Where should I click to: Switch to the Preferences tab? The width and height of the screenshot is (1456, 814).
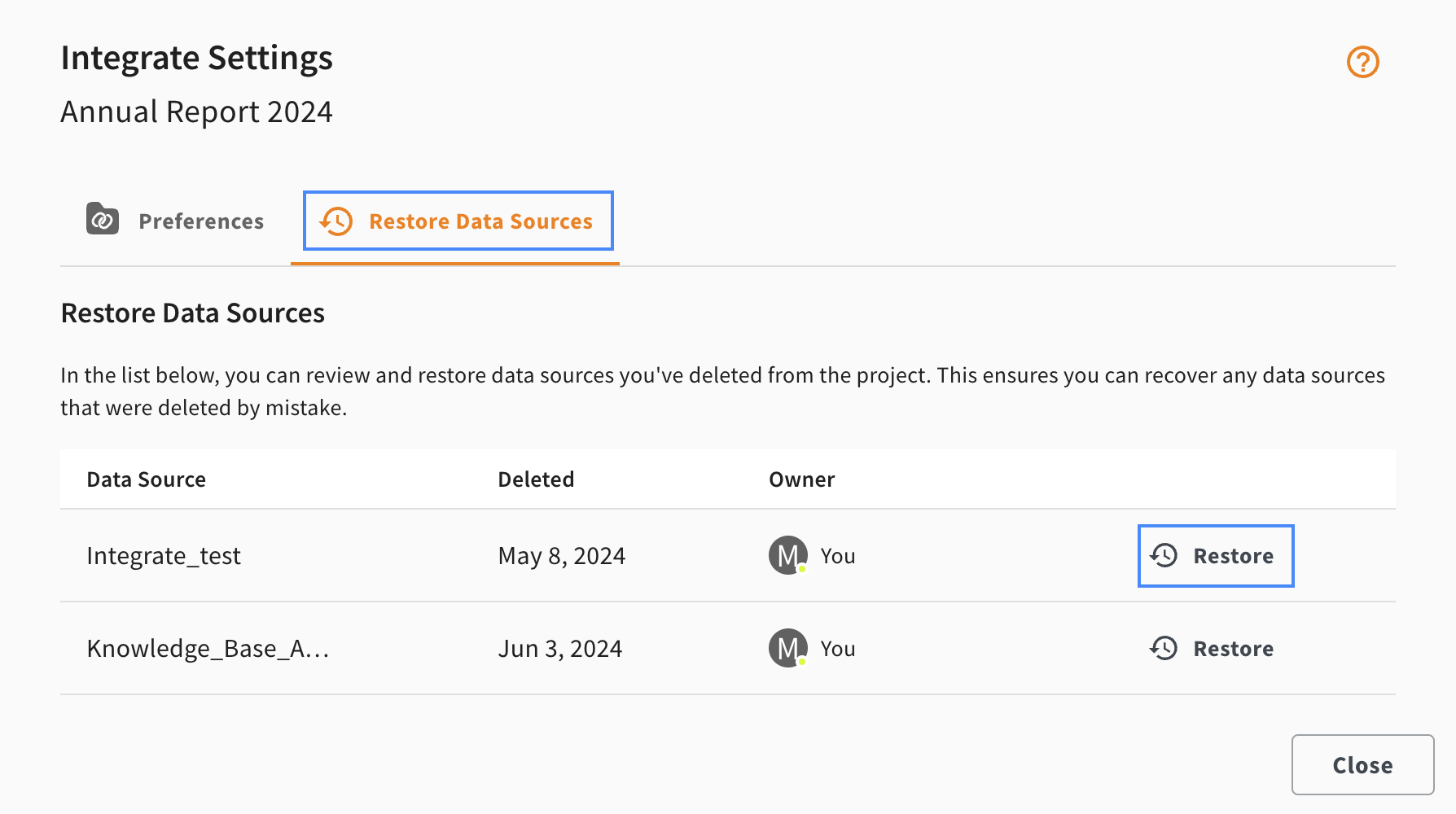tap(175, 221)
